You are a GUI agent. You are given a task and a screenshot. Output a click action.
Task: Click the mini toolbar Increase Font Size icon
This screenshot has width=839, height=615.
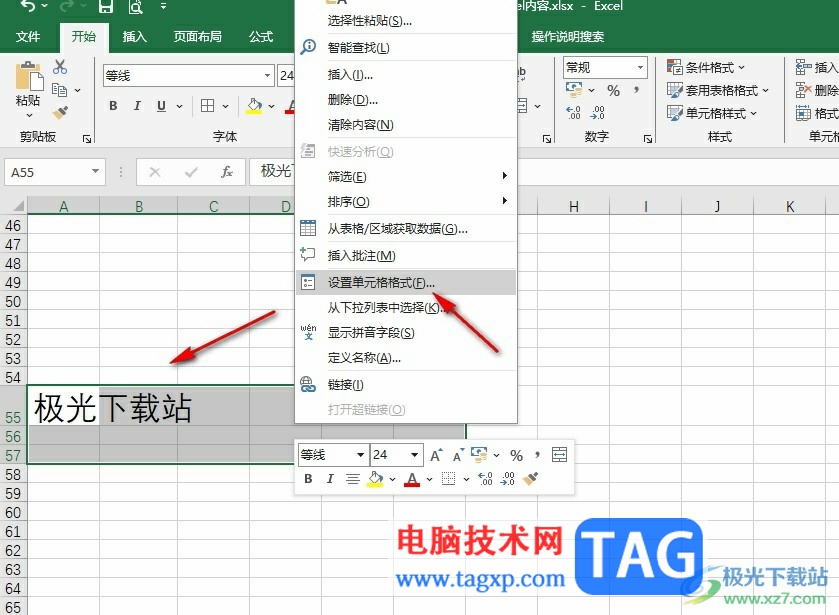(x=437, y=455)
